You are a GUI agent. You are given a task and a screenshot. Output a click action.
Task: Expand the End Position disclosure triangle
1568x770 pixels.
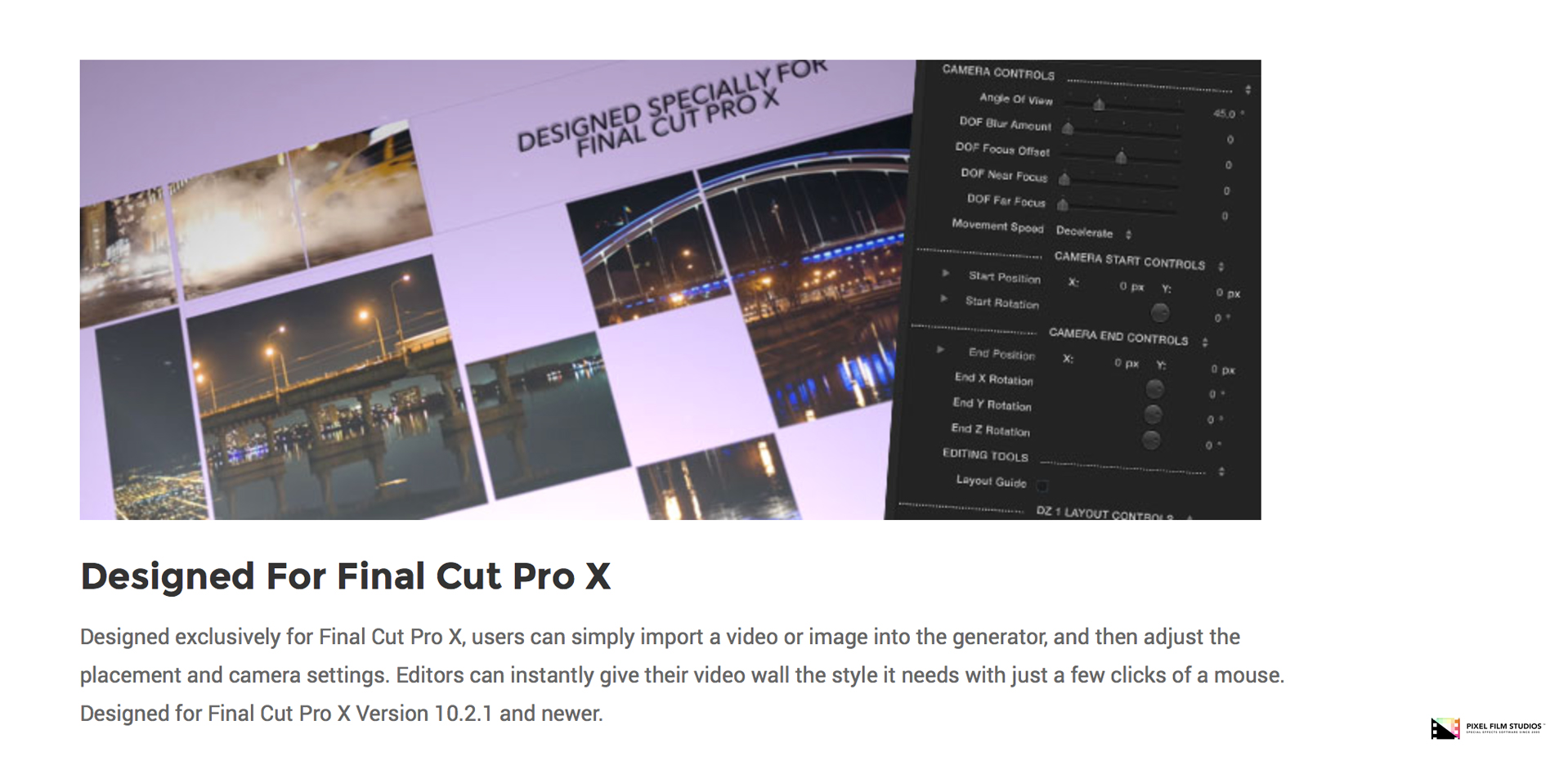[x=940, y=349]
